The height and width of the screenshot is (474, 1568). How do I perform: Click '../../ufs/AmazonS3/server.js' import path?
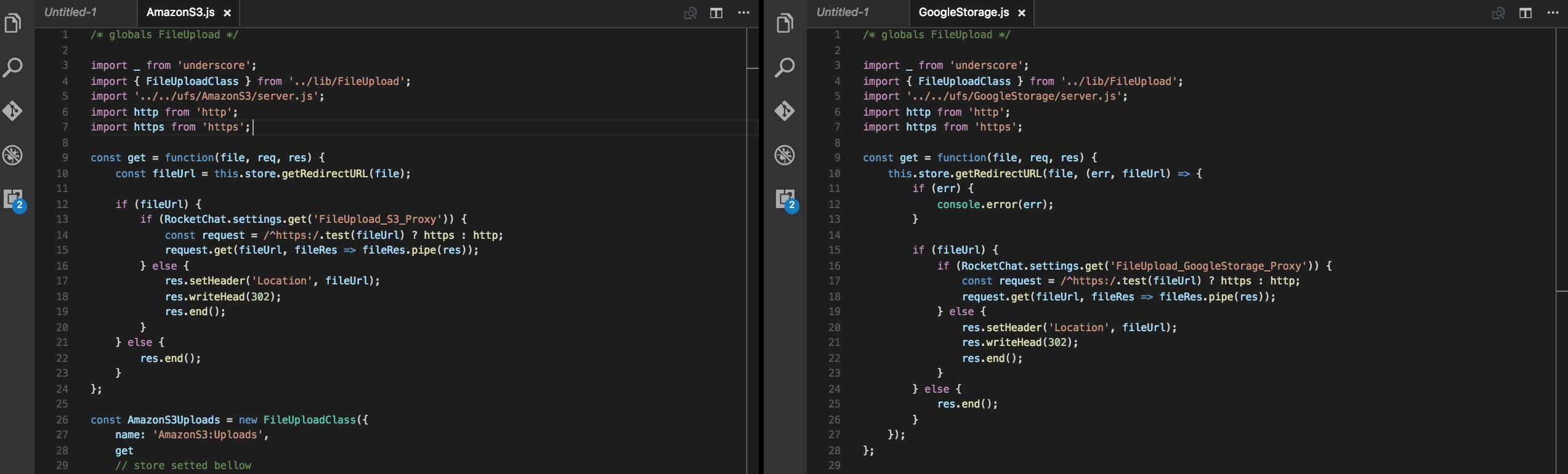coord(226,96)
